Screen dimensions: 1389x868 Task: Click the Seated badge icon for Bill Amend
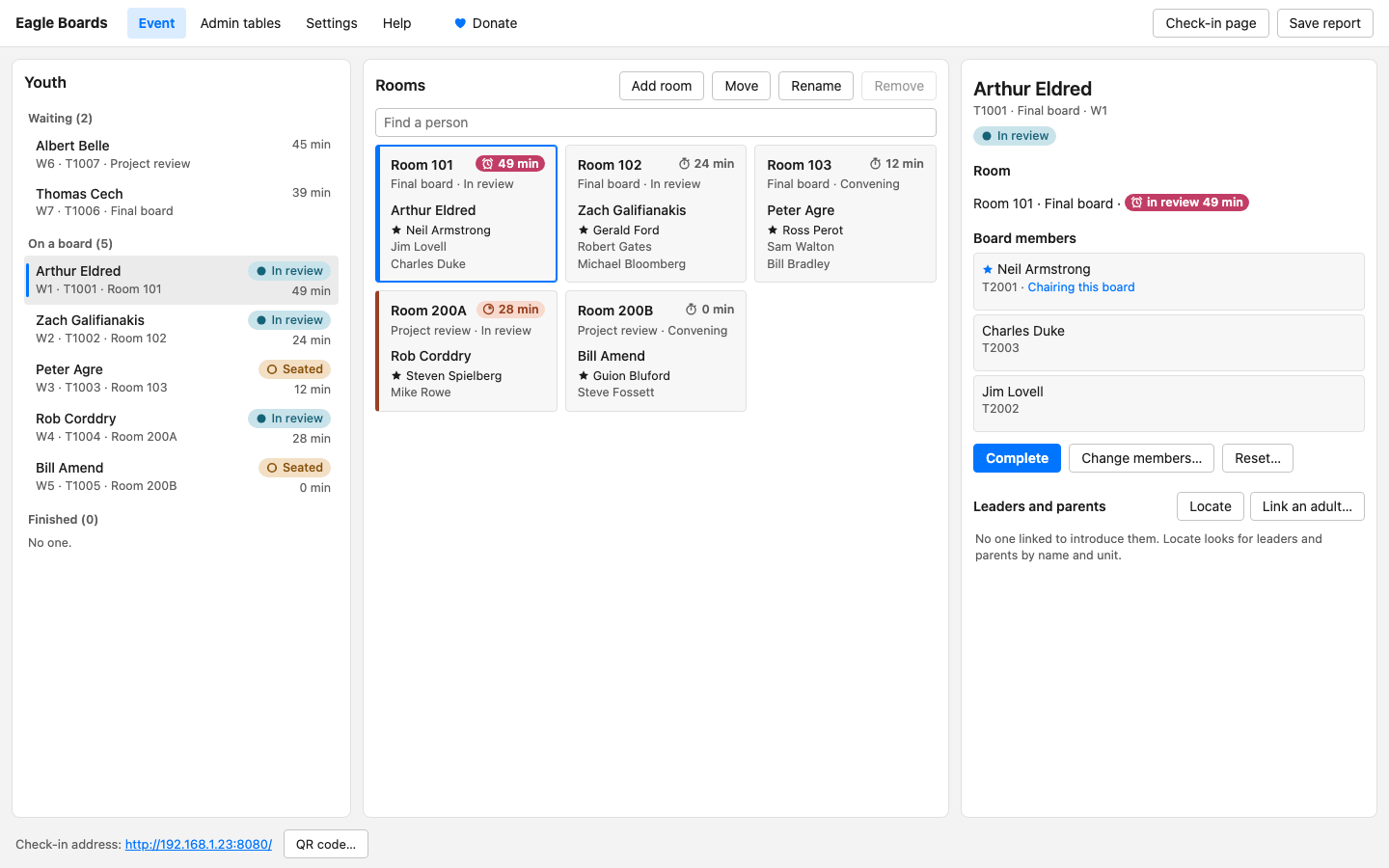click(x=272, y=468)
